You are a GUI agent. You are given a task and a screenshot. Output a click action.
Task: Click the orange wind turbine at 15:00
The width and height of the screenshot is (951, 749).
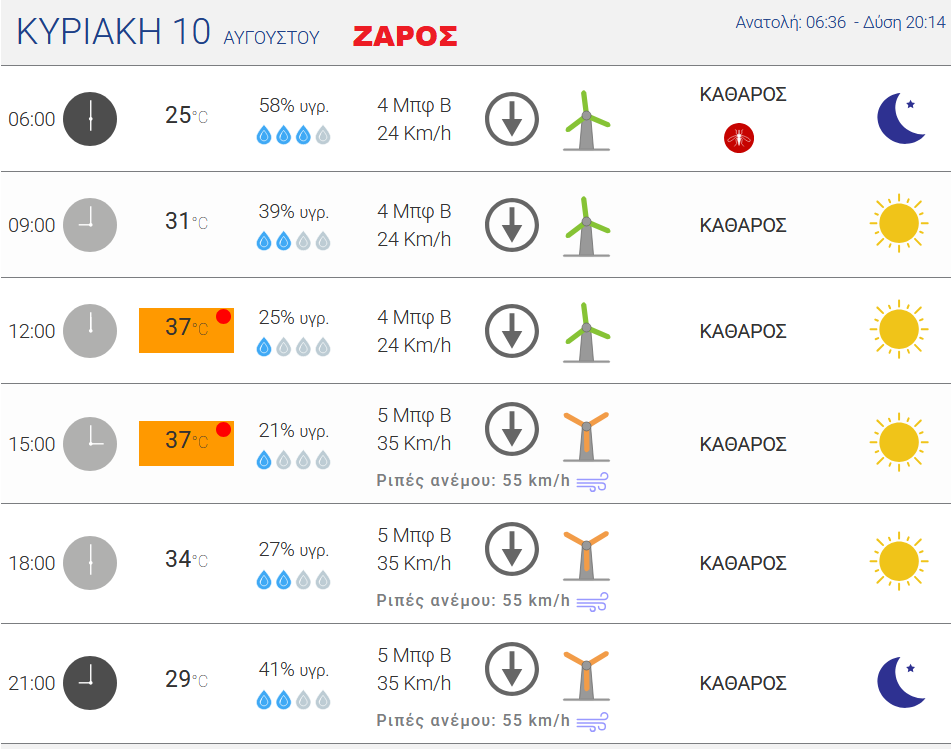coord(586,437)
